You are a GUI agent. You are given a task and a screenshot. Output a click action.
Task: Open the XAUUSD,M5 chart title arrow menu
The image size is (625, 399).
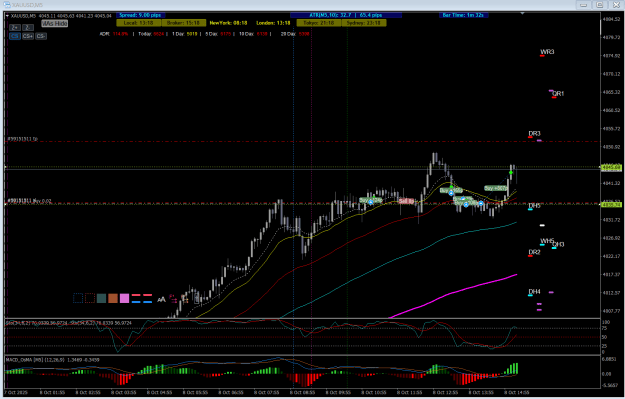tap(7, 16)
